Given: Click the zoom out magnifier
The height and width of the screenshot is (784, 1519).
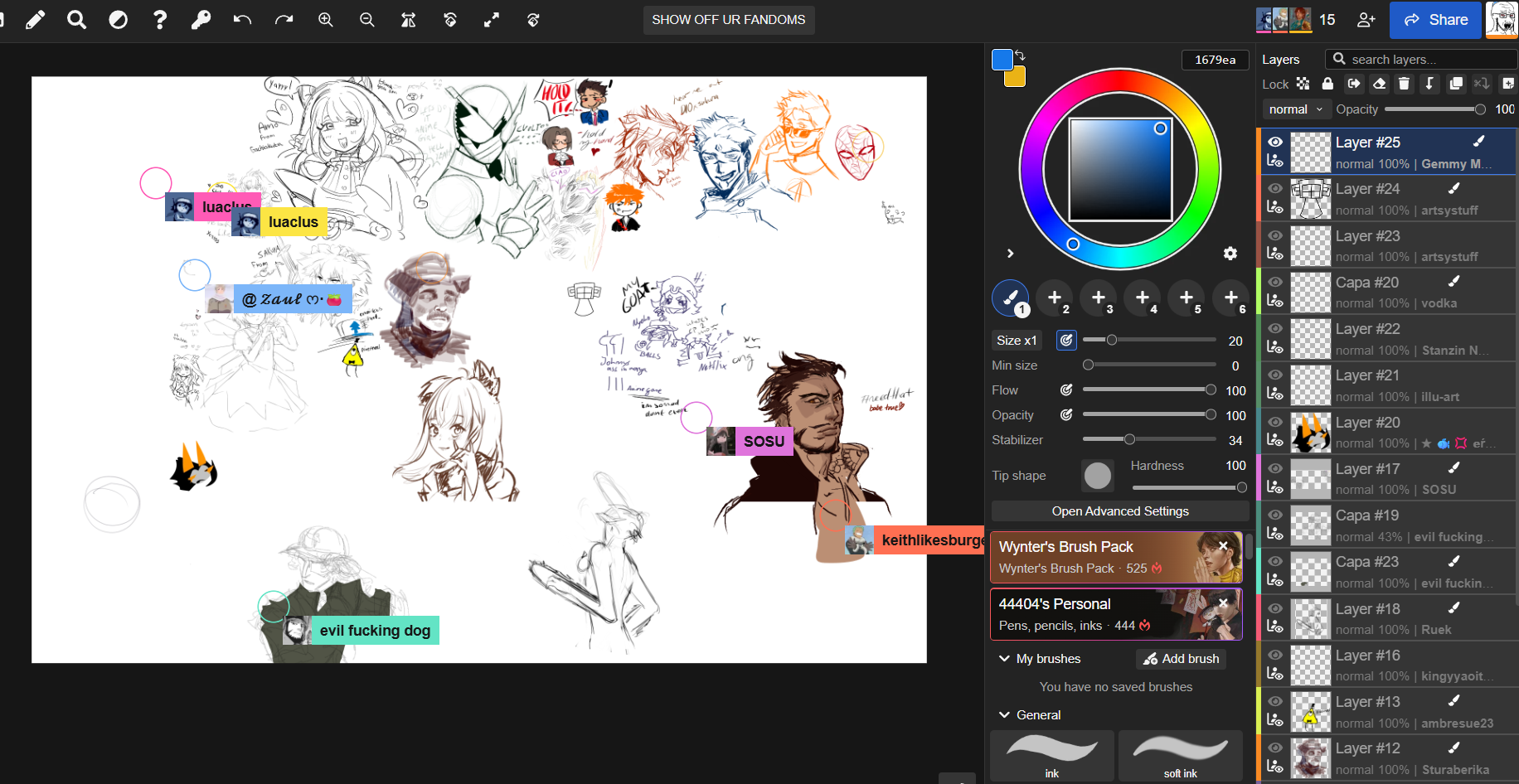Looking at the screenshot, I should (x=367, y=20).
